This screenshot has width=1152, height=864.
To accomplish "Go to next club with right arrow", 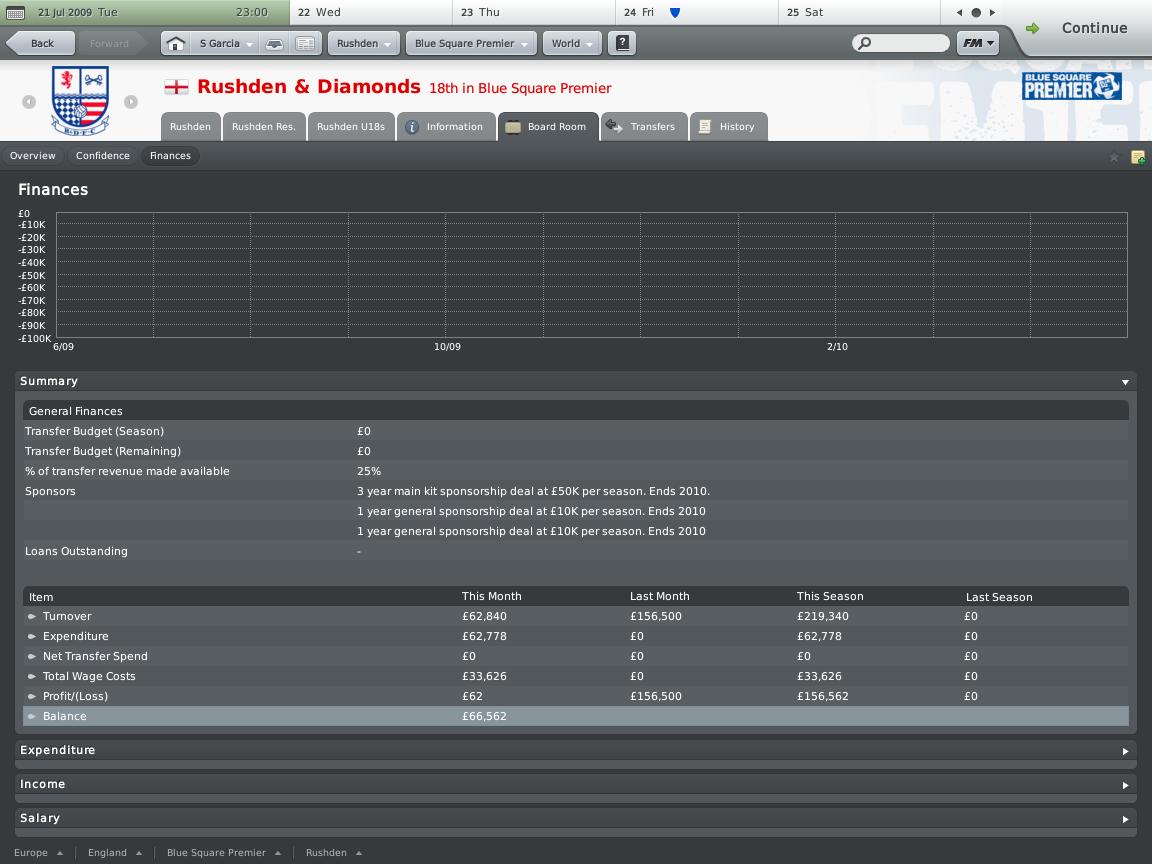I will 131,102.
